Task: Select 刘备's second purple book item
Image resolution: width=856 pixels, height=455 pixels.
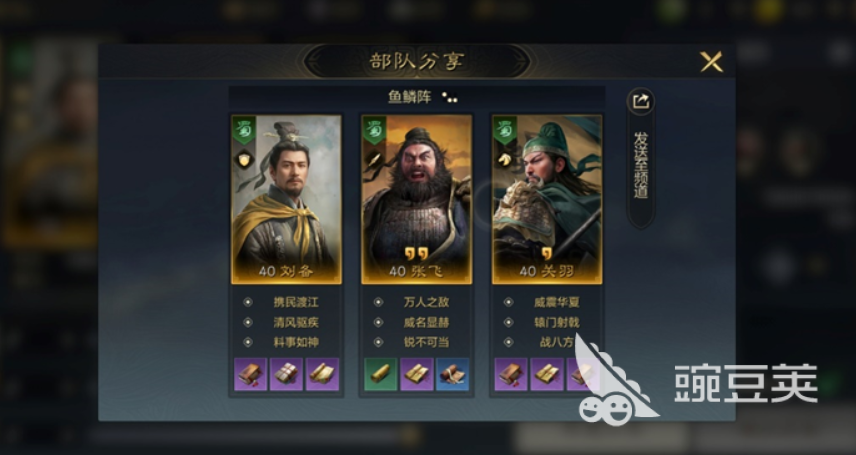Action: [287, 374]
